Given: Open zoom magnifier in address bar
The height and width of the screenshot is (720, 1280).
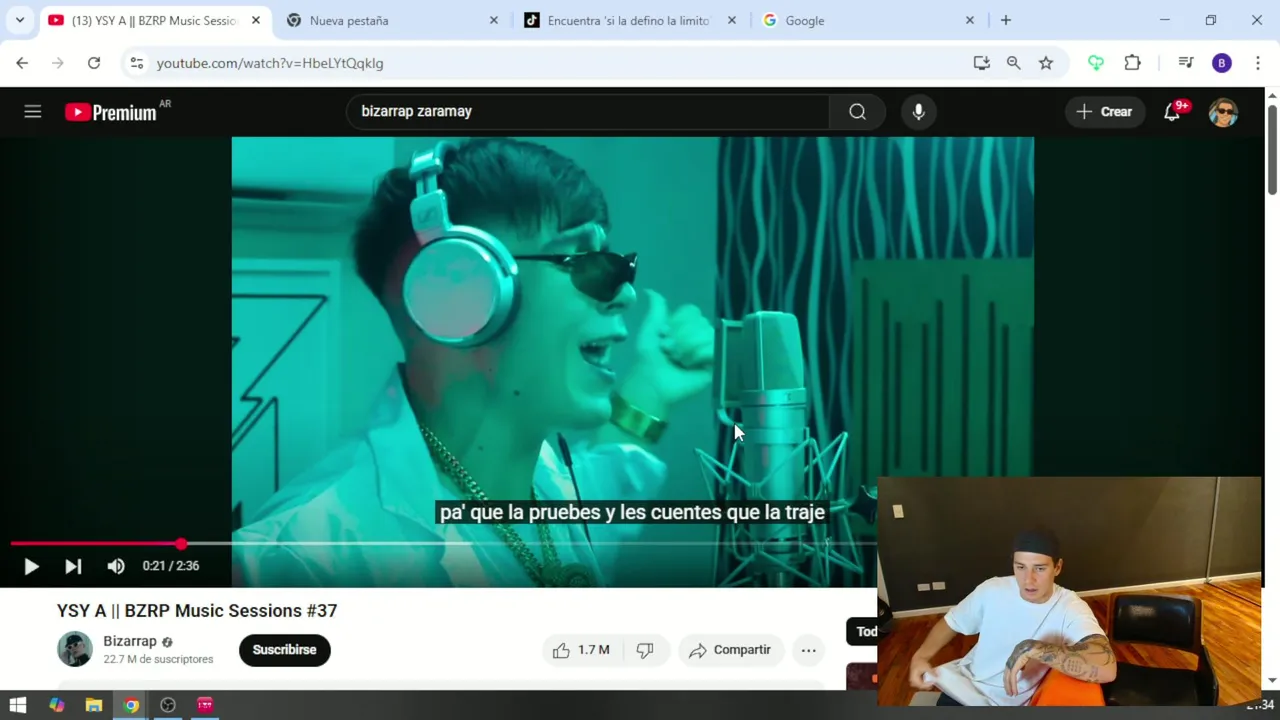Looking at the screenshot, I should [1014, 63].
